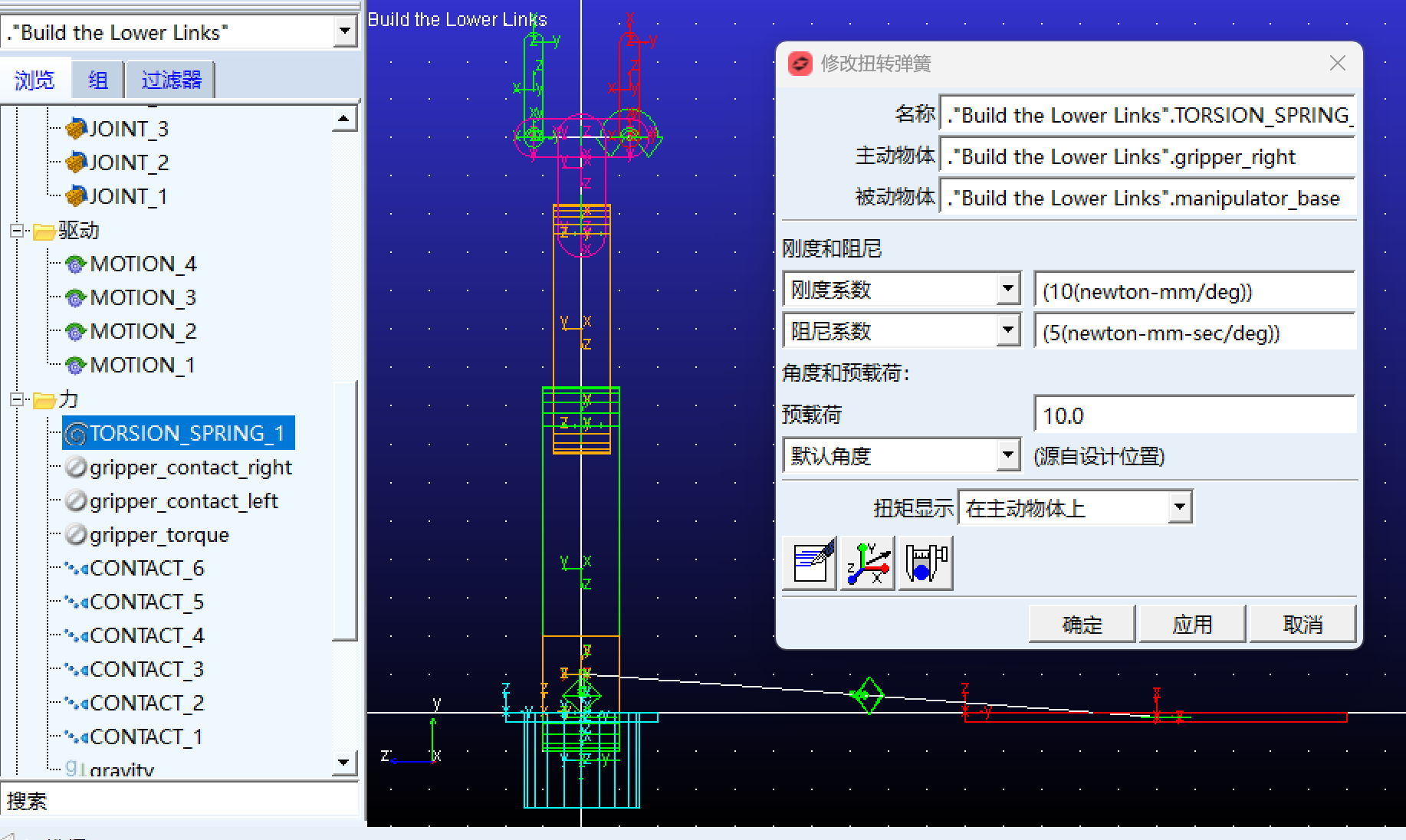Screen dimensions: 1406x840
Task: Click the gripper_contact_left force icon
Action: (x=76, y=500)
